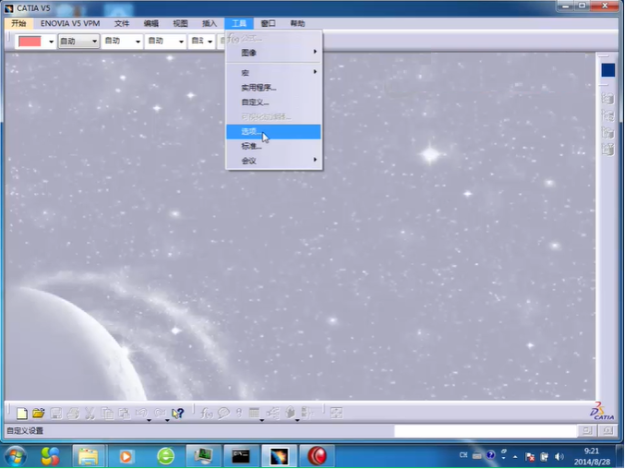
Task: Create a new document with New icon
Action: [22, 413]
